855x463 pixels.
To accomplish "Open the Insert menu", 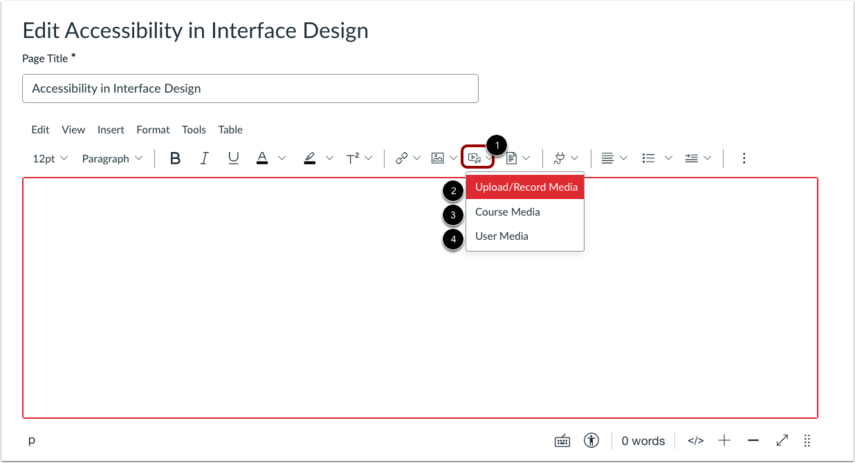I will coord(111,130).
